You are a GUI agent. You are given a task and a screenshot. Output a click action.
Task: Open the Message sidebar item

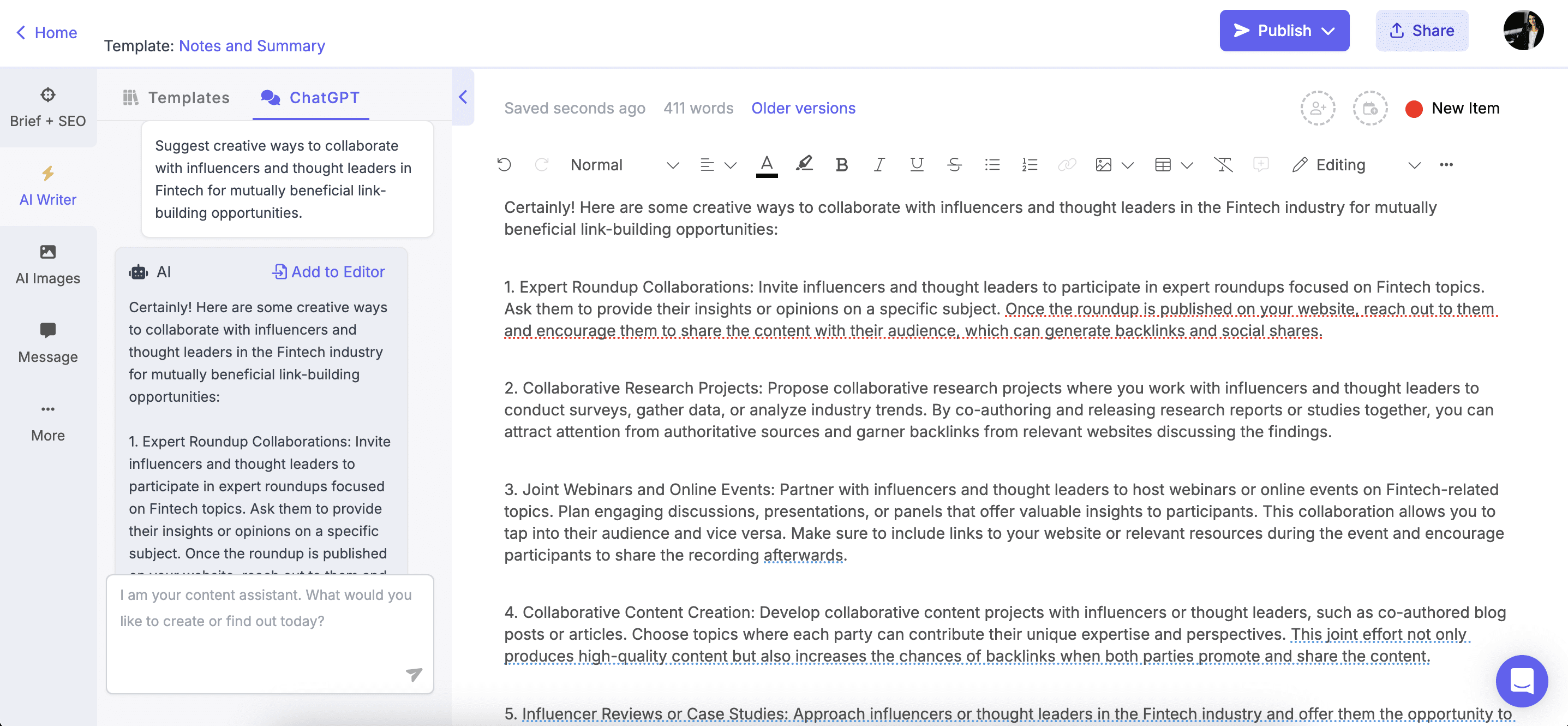pyautogui.click(x=48, y=343)
